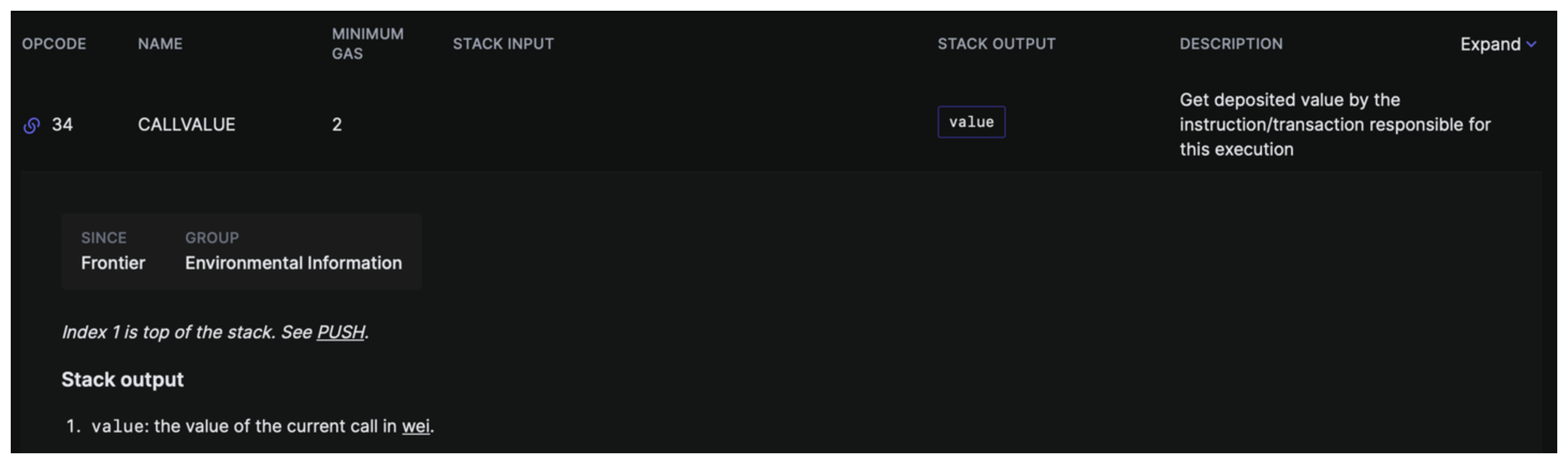This screenshot has height=464, width=1568.
Task: Click the Environmental Information group value
Action: pos(293,263)
